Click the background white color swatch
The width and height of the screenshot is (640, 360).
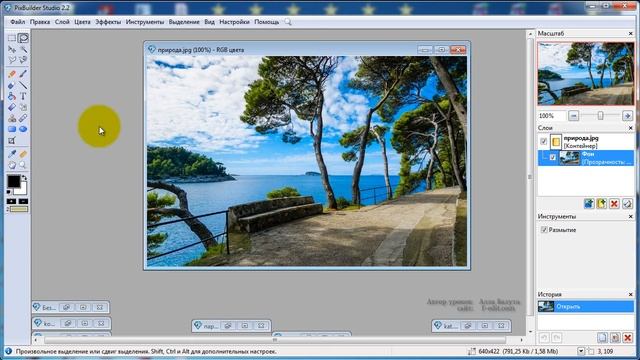tap(22, 190)
